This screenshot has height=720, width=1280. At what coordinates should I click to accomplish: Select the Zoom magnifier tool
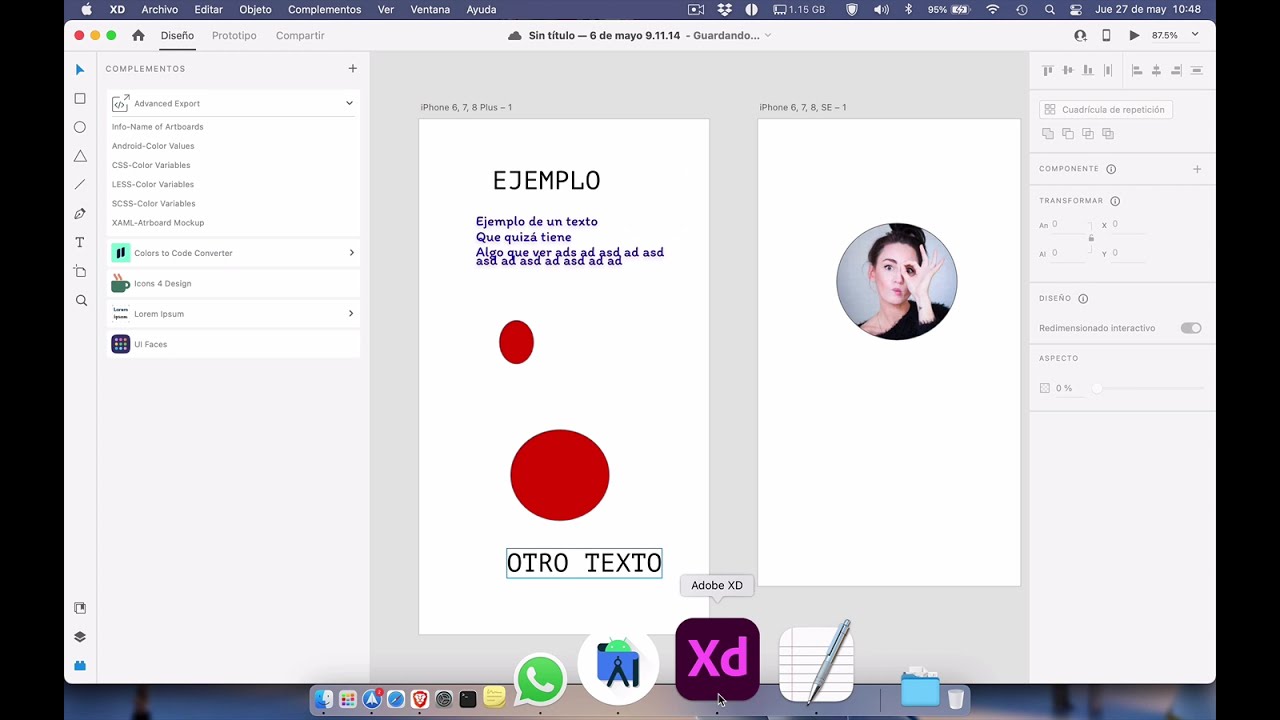[x=81, y=300]
